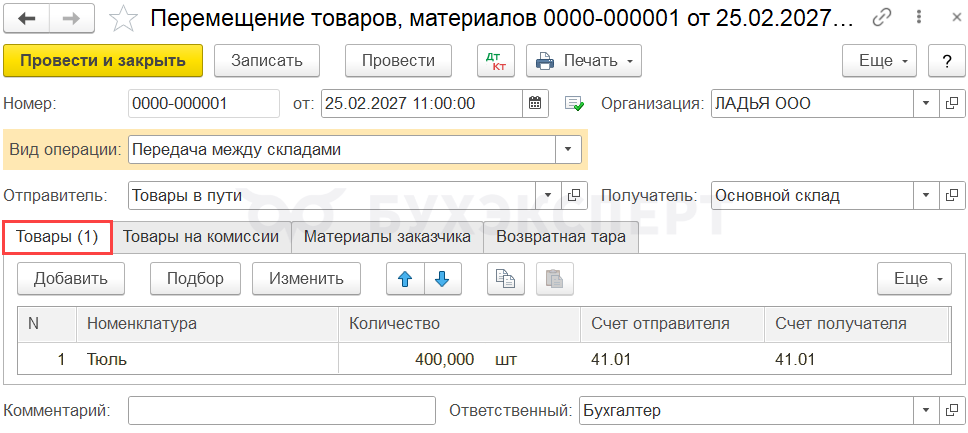The height and width of the screenshot is (433, 968).
Task: Open Организация ЛАДЬЯ ООО record icon
Action: (x=951, y=104)
